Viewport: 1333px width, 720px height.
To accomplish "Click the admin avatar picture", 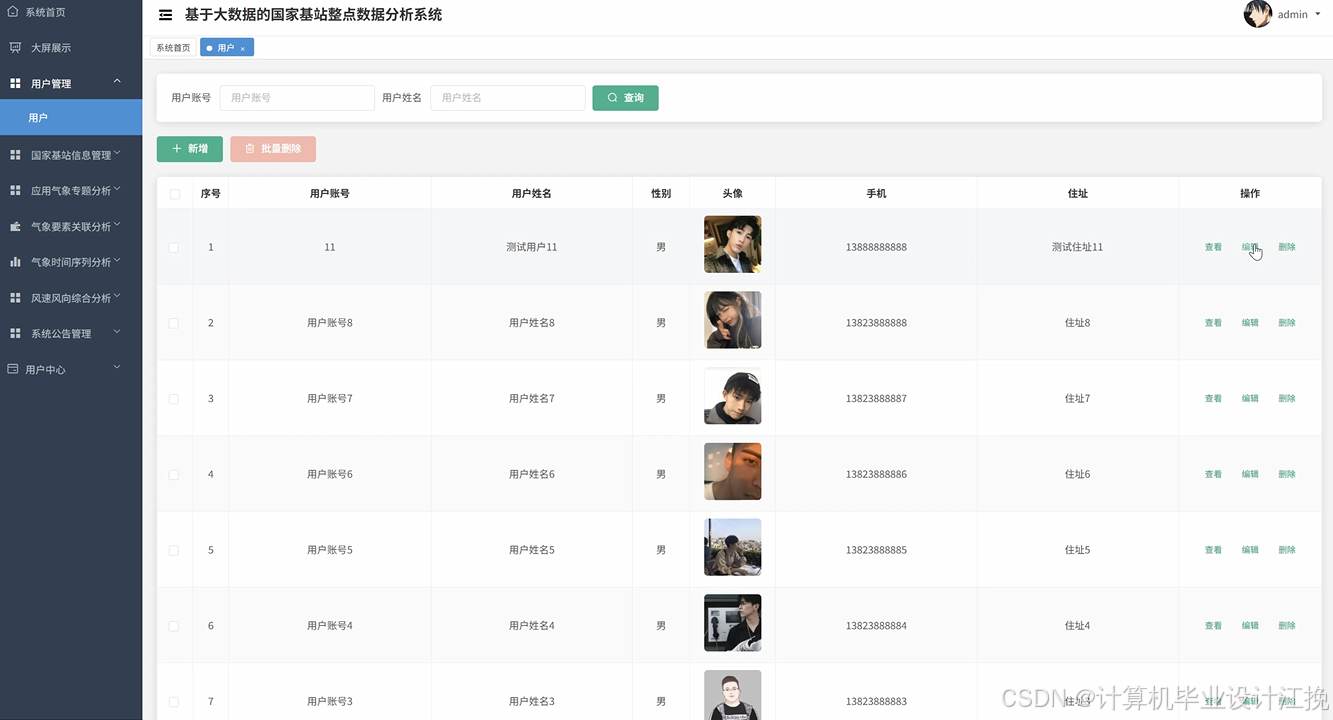I will pos(1257,14).
